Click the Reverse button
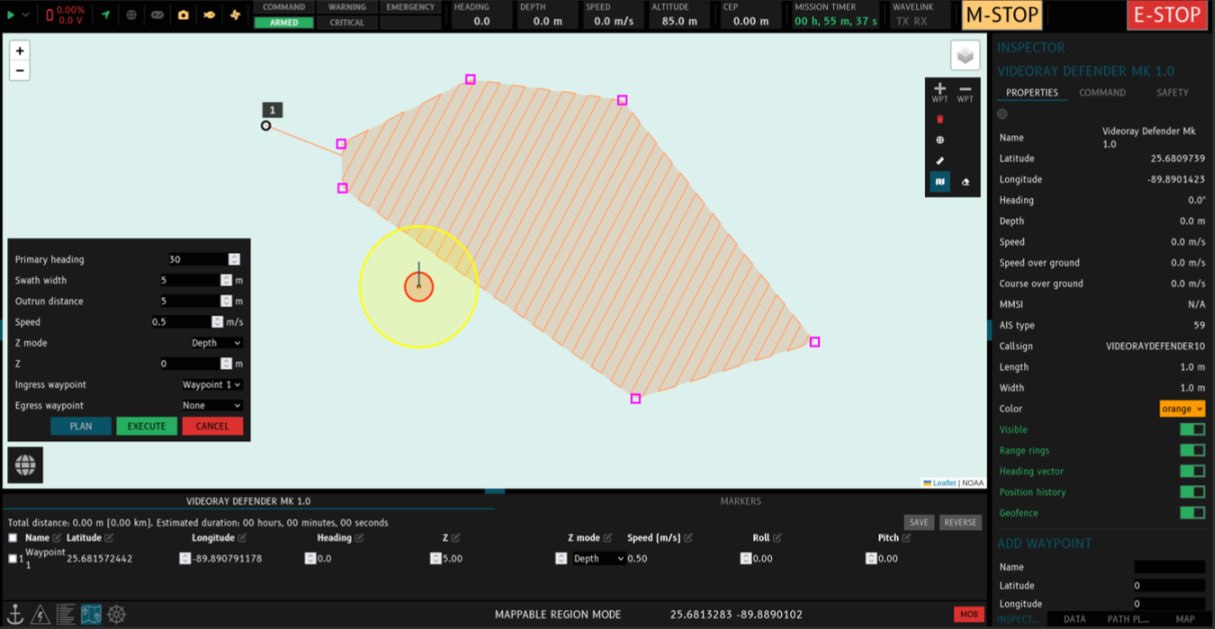The width and height of the screenshot is (1215, 629). point(960,522)
